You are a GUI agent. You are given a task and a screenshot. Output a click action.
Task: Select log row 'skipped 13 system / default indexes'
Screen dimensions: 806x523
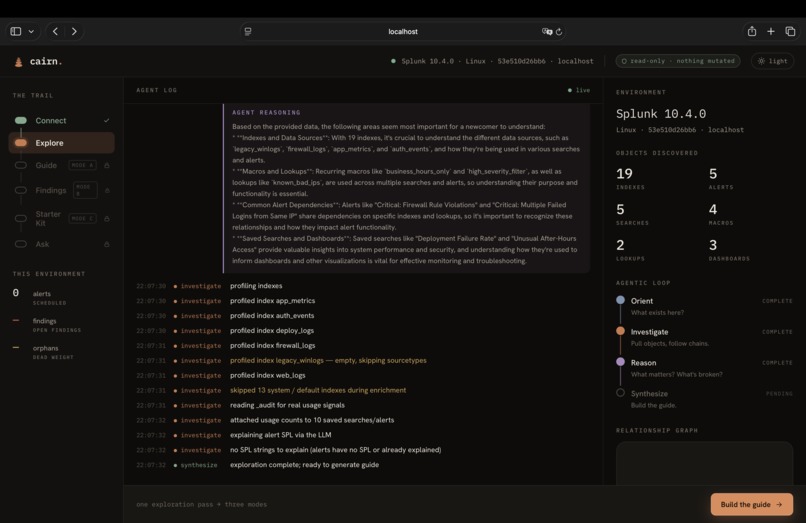363,390
